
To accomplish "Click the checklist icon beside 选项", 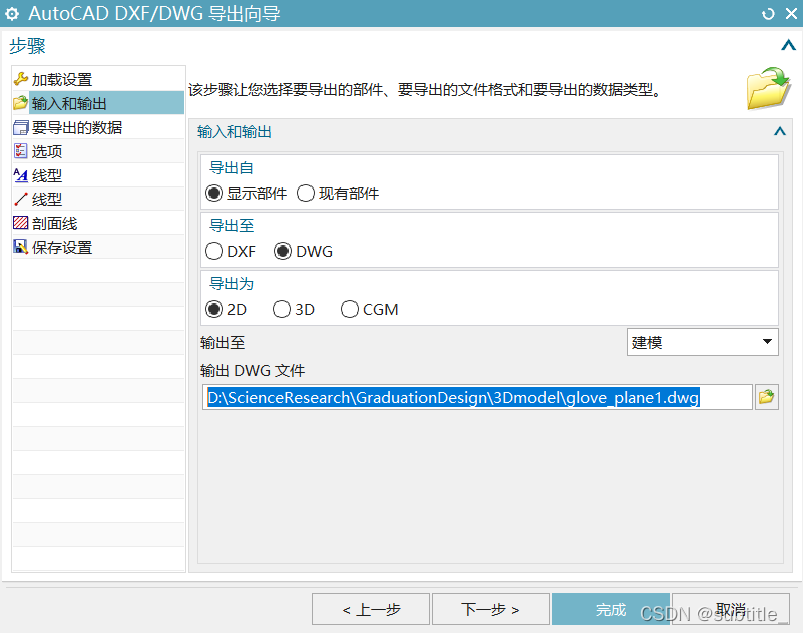I will point(20,151).
